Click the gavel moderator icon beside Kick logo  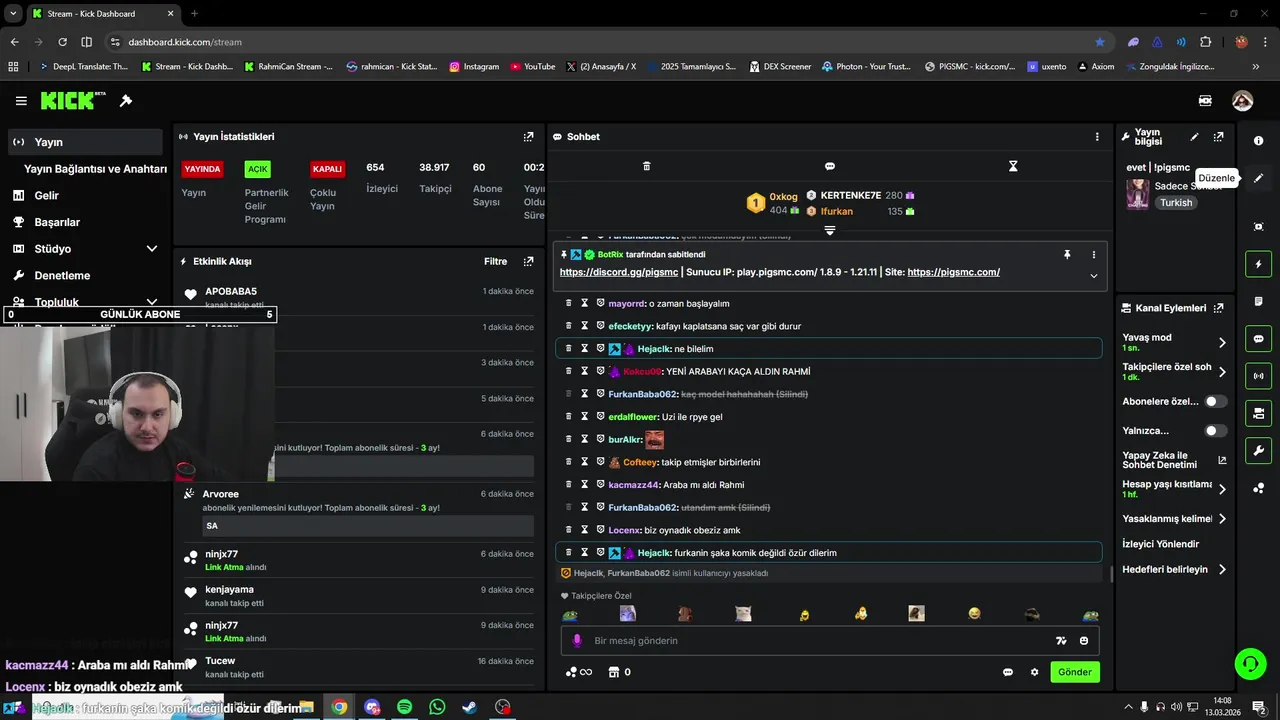tap(126, 101)
